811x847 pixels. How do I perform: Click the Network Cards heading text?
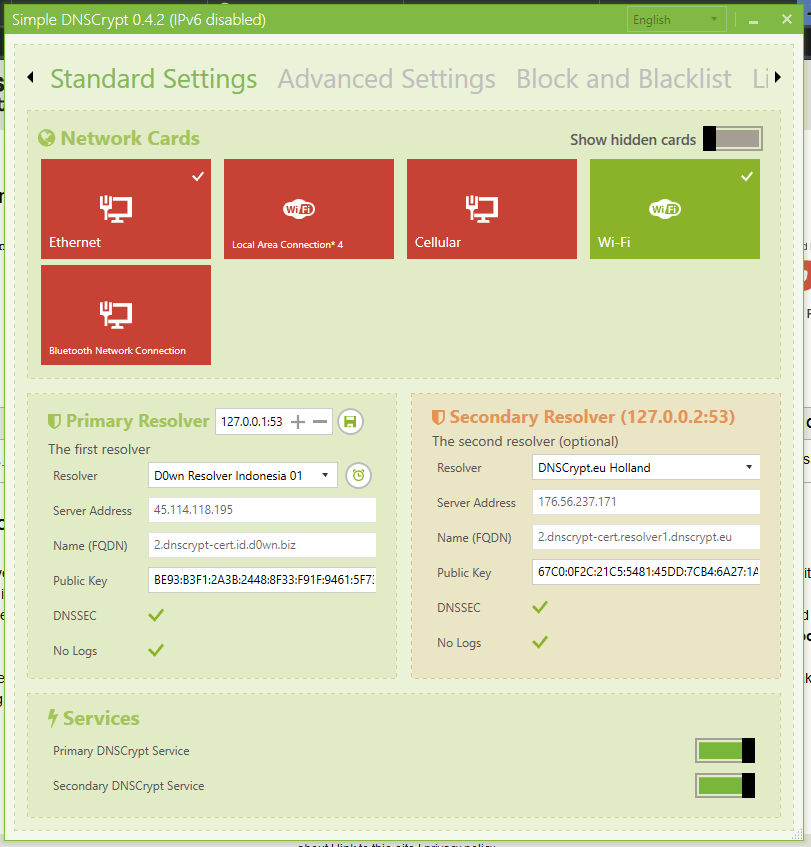click(130, 138)
